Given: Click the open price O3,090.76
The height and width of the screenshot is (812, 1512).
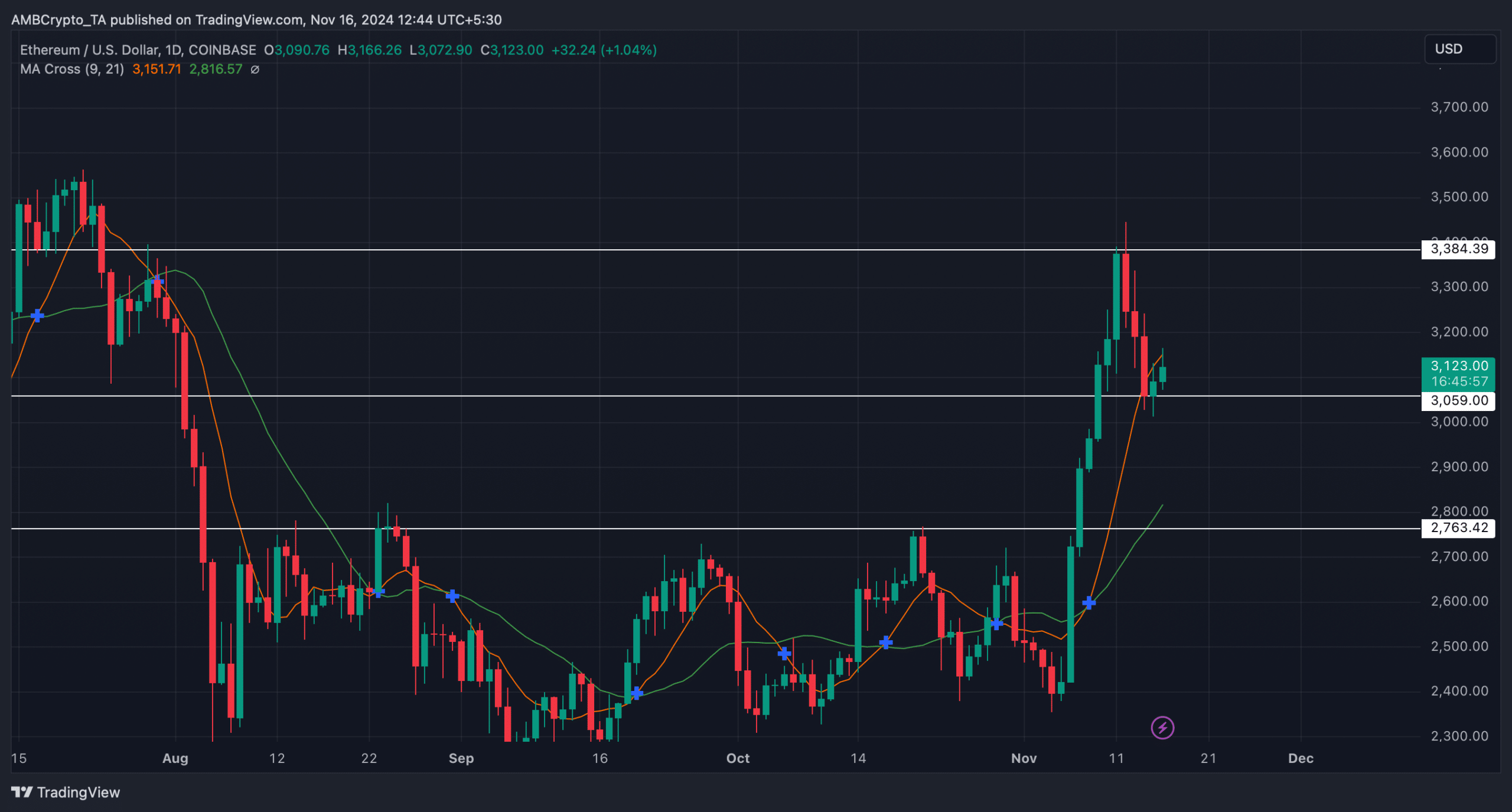Looking at the screenshot, I should [x=296, y=50].
